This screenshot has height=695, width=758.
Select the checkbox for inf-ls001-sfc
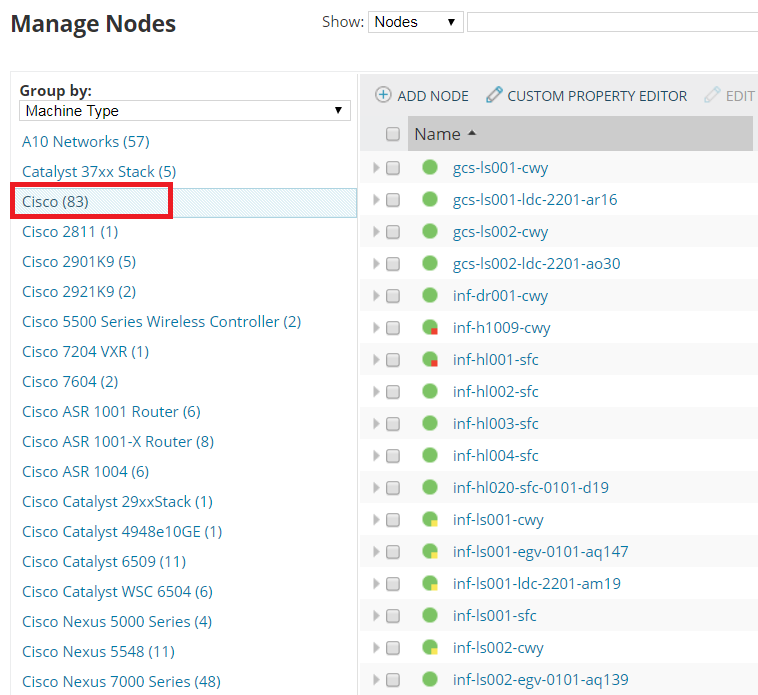coord(393,616)
